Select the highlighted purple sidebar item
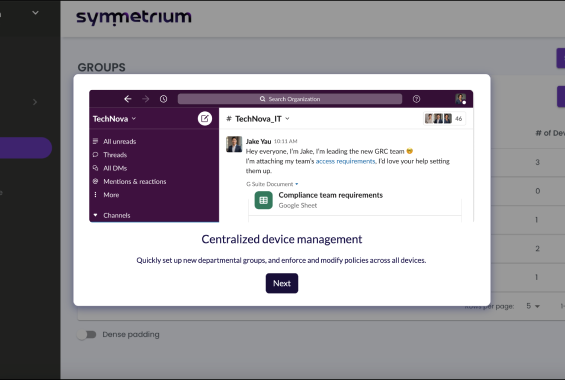The height and width of the screenshot is (380, 565). coord(25,148)
